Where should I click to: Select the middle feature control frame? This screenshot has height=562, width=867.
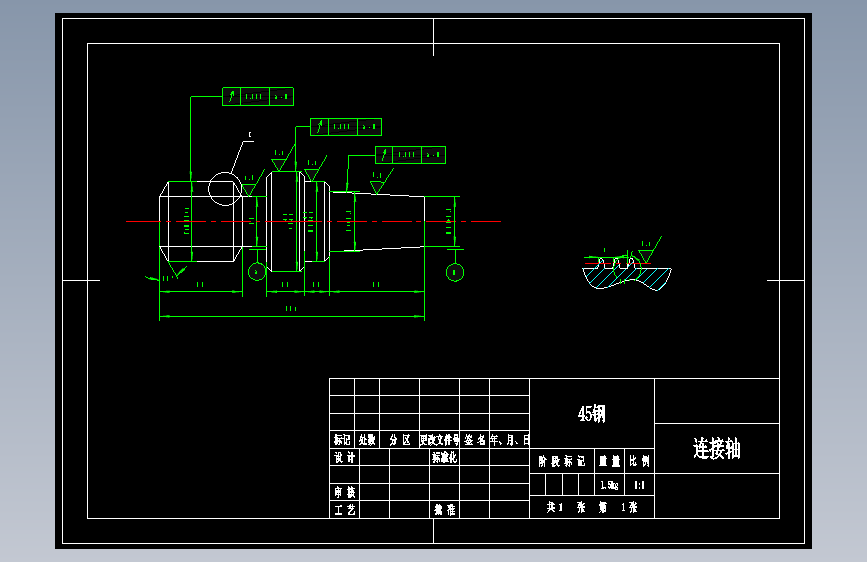click(346, 127)
